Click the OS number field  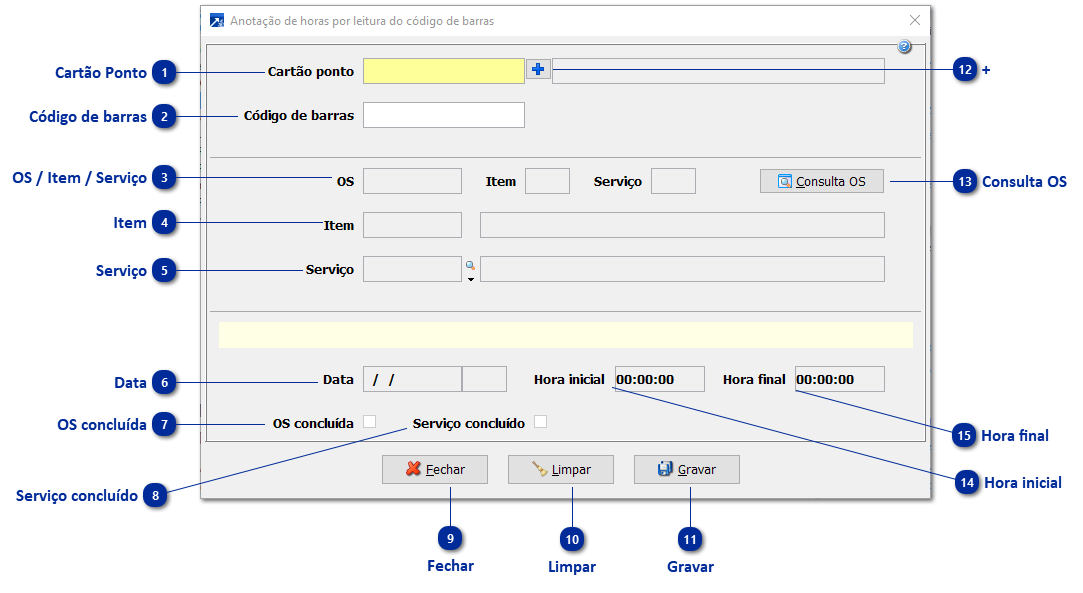[x=412, y=181]
